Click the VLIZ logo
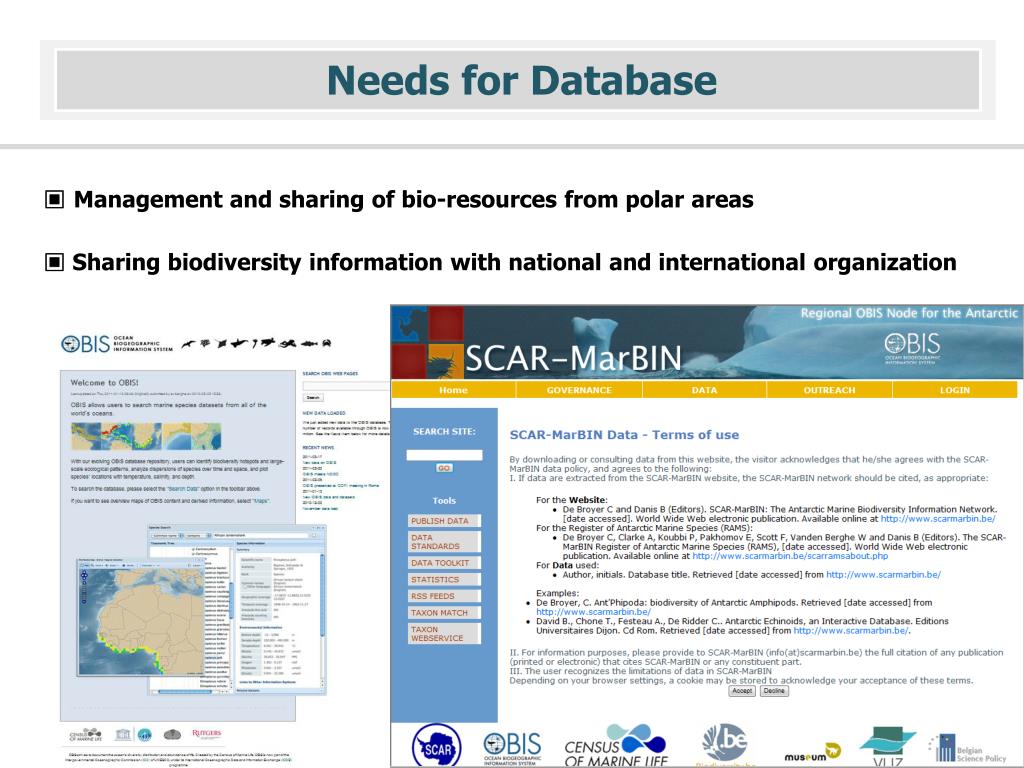The width and height of the screenshot is (1024, 768). click(888, 746)
